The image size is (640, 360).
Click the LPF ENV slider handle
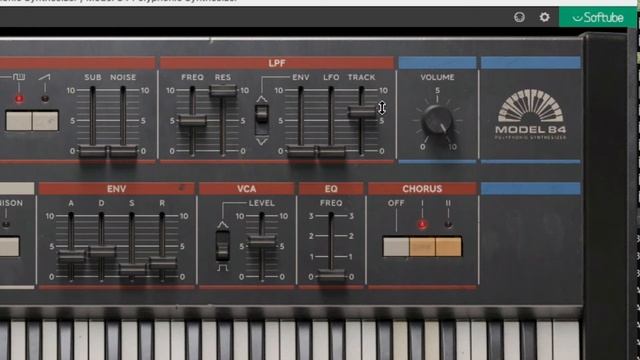(x=301, y=151)
